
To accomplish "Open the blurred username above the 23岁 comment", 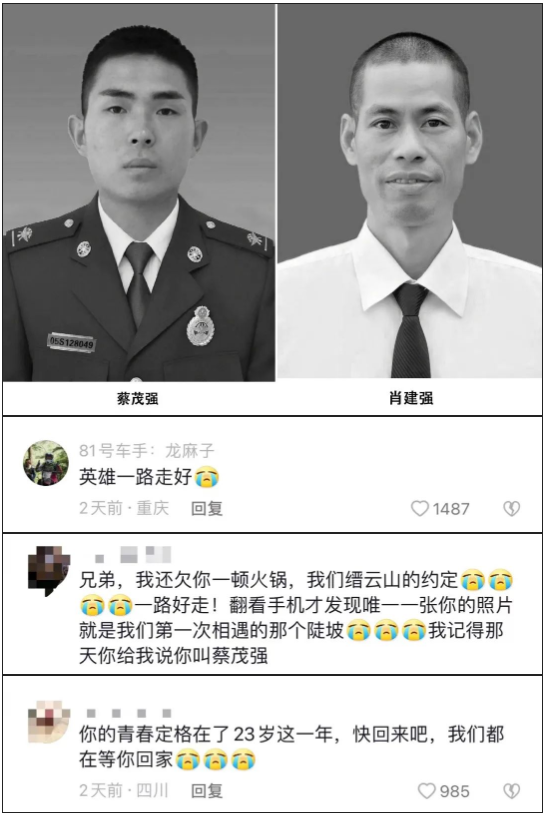I will [x=129, y=713].
